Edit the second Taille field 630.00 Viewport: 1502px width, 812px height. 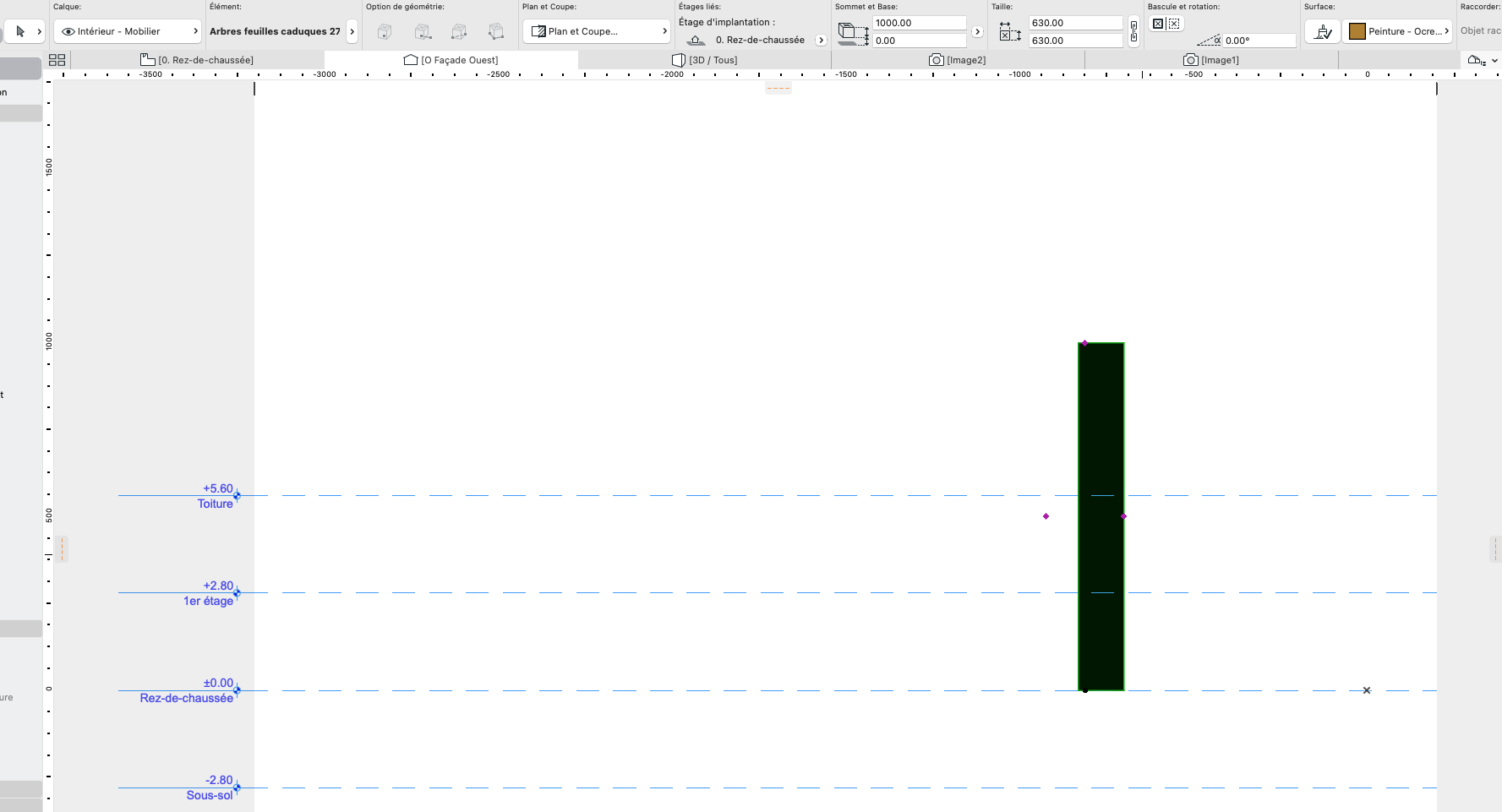(1076, 41)
